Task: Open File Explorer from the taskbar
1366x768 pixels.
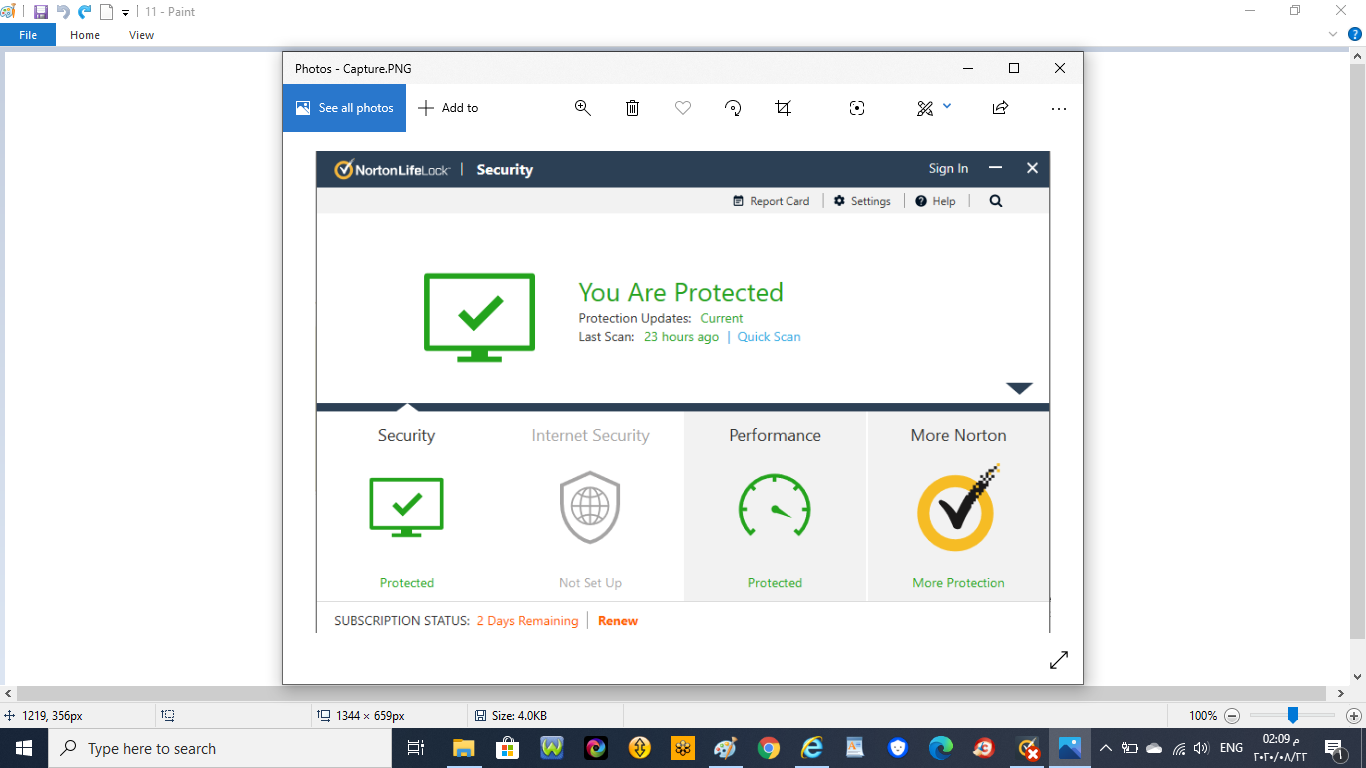Action: [x=464, y=748]
